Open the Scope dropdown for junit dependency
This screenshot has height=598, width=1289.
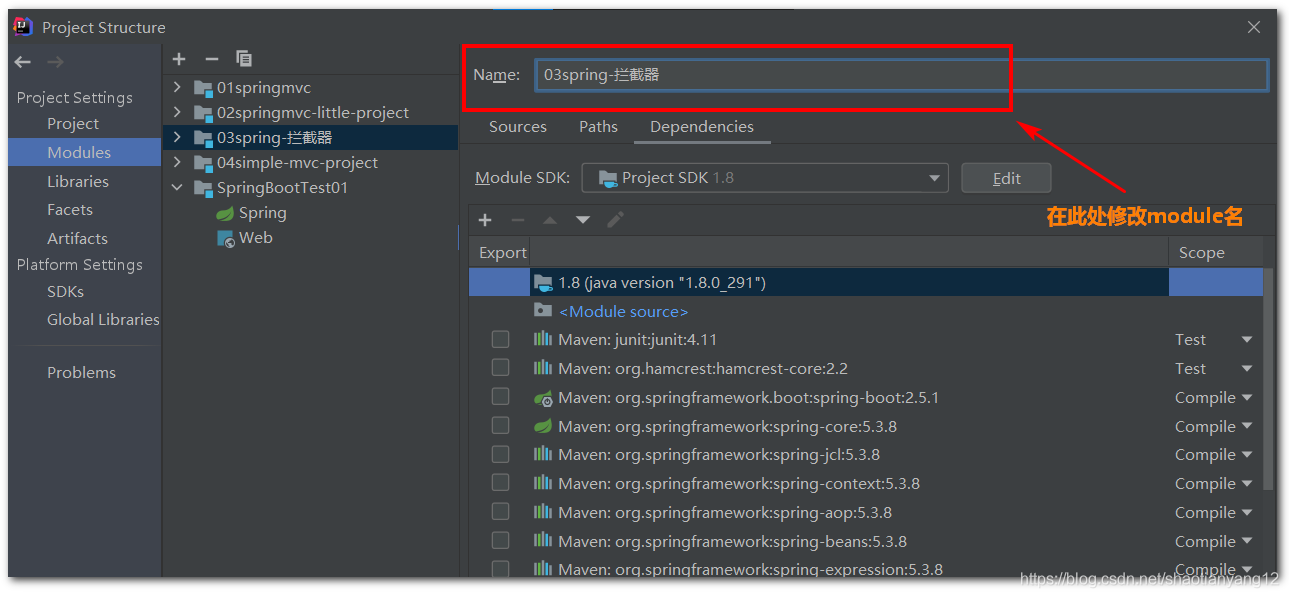(1246, 339)
